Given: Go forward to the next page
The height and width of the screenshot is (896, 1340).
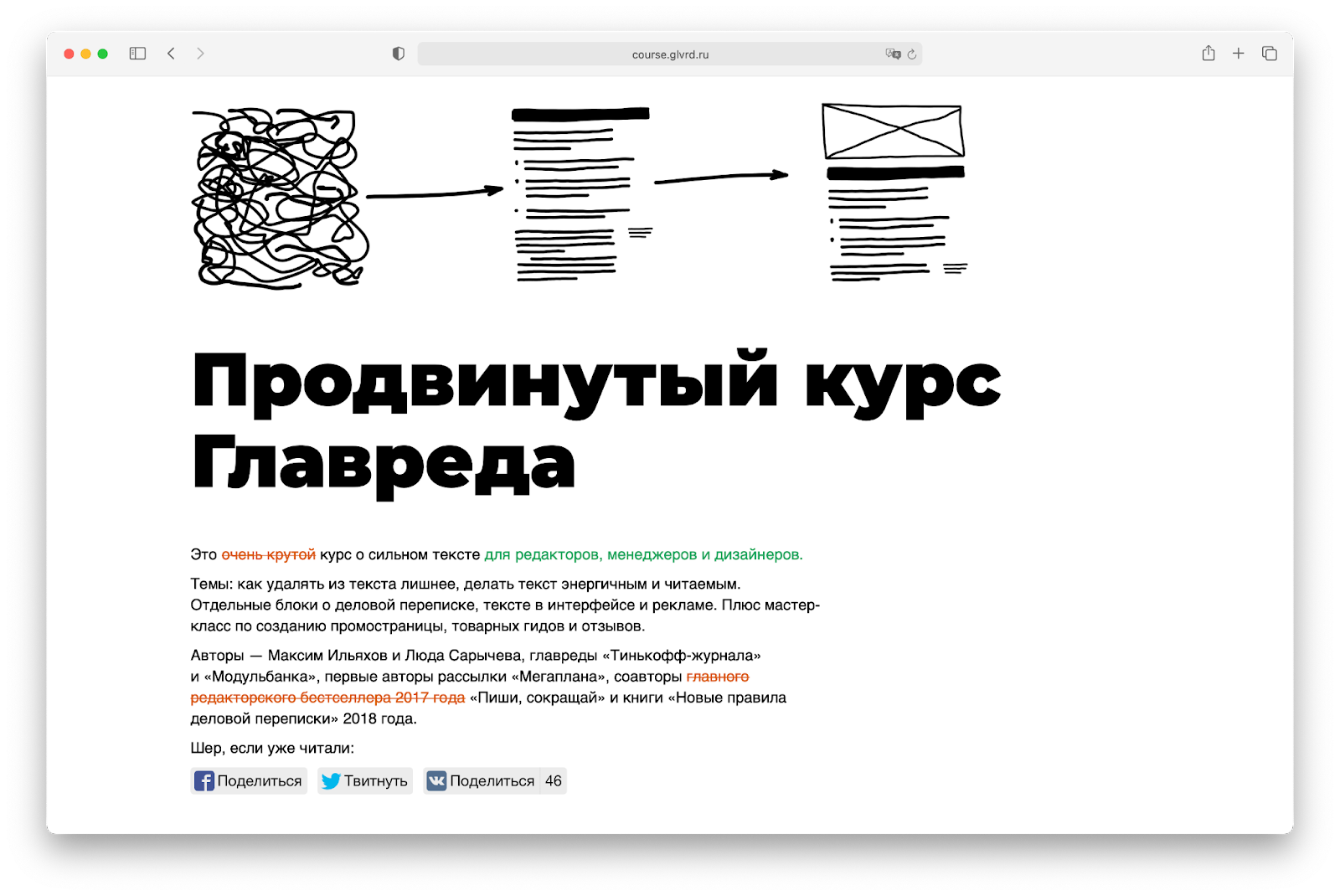Looking at the screenshot, I should pos(200,54).
